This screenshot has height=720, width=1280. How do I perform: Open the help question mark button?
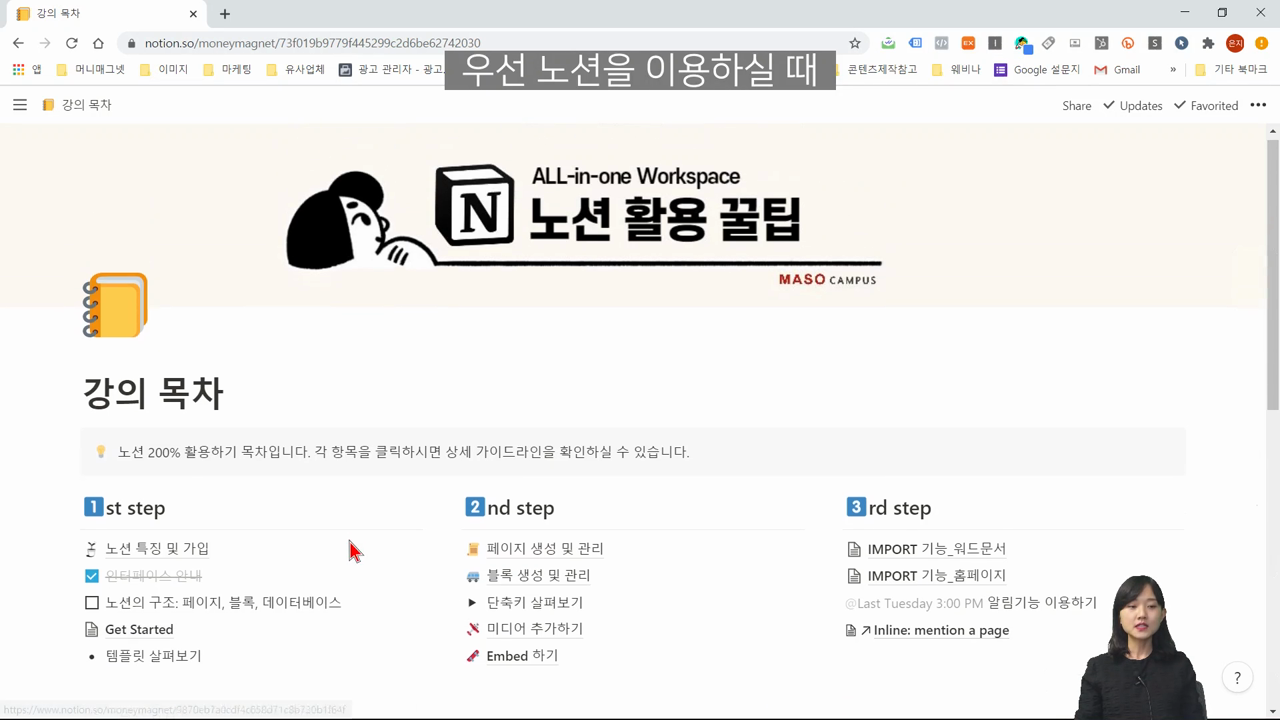pos(1237,677)
